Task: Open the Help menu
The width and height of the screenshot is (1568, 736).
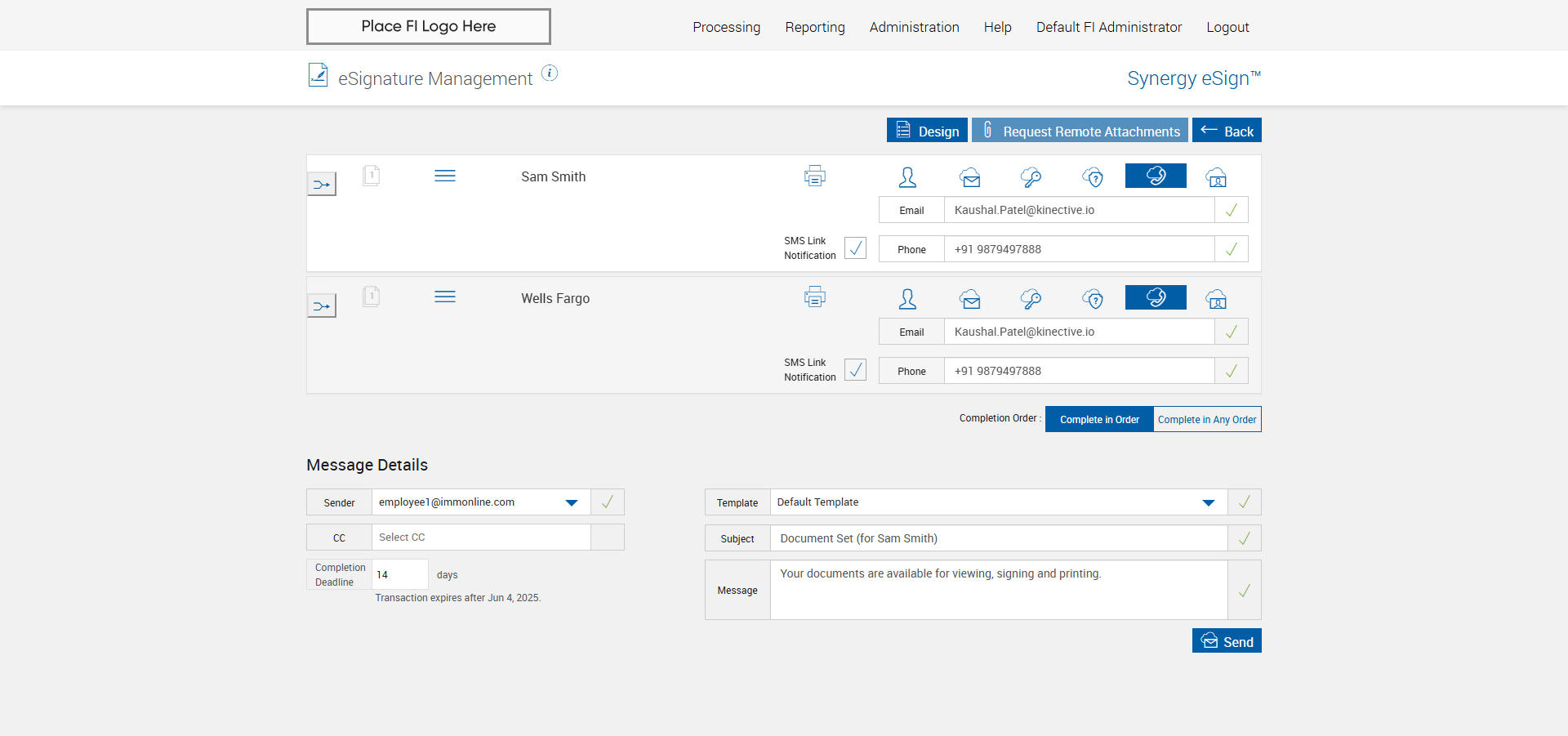Action: (998, 27)
